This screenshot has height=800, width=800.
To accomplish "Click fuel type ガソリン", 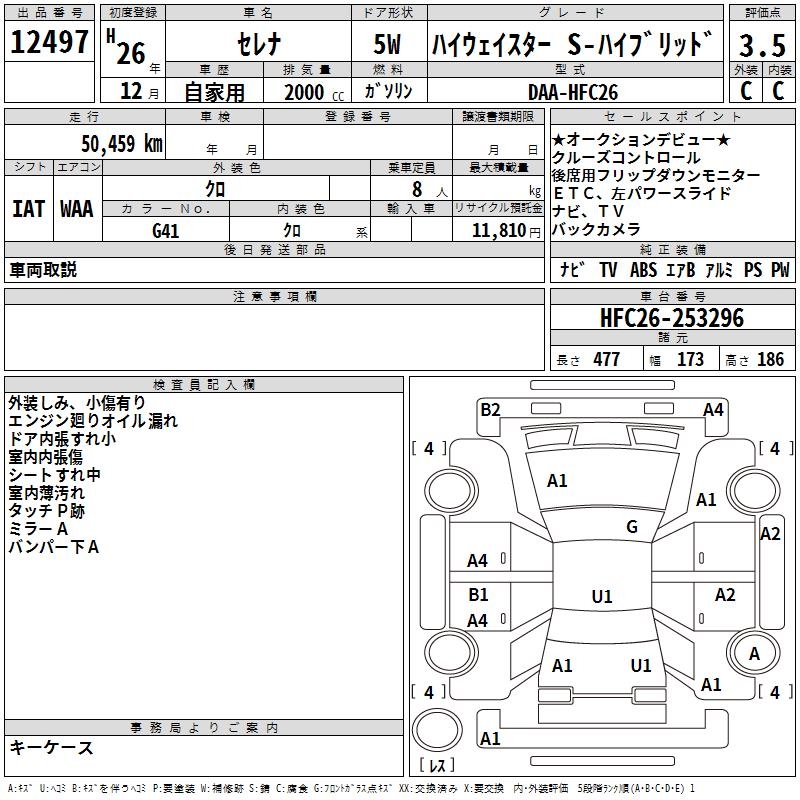I will pyautogui.click(x=388, y=91).
